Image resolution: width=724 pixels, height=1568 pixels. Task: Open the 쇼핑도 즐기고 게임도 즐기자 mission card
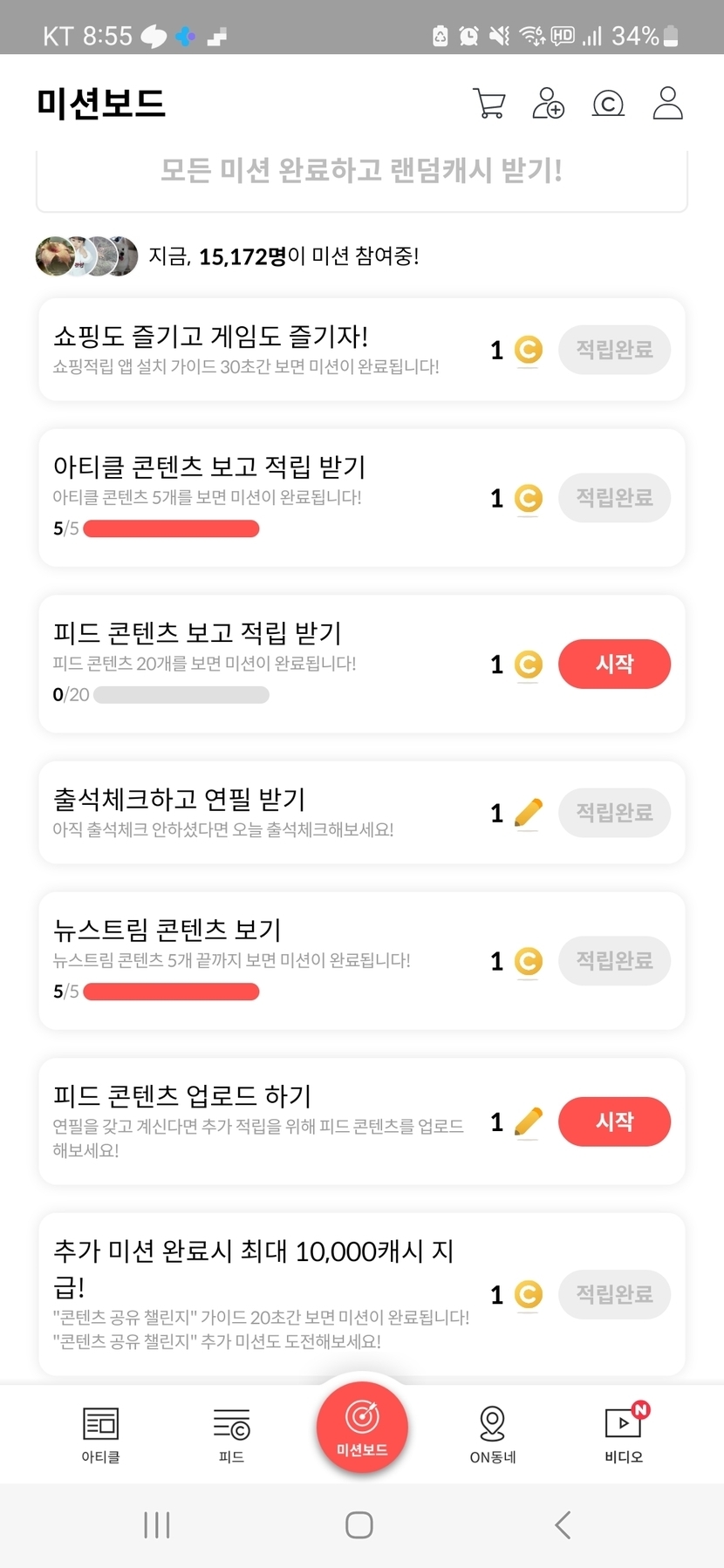point(262,350)
